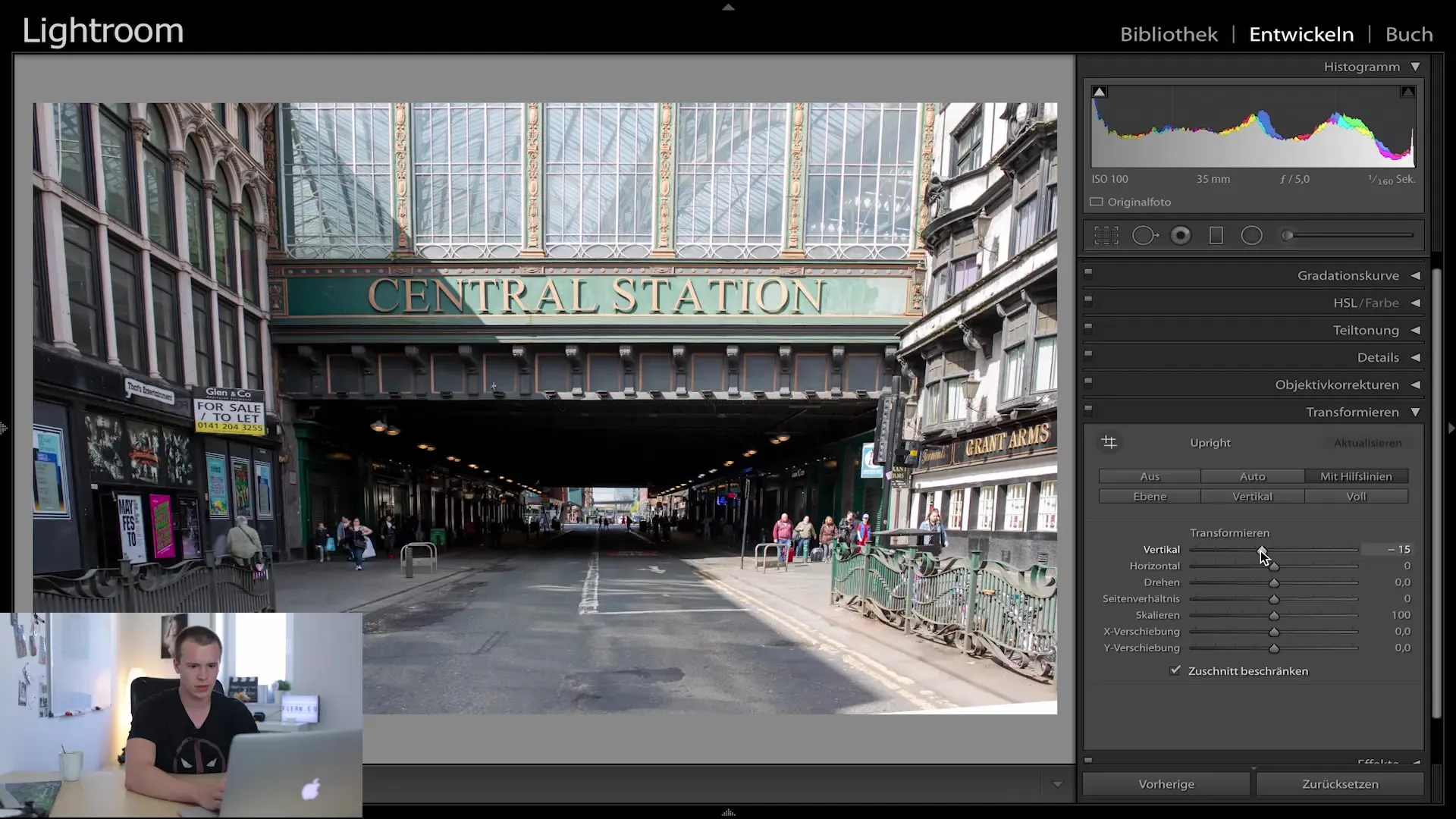
Task: Select the Radial Filter tool
Action: [1252, 236]
